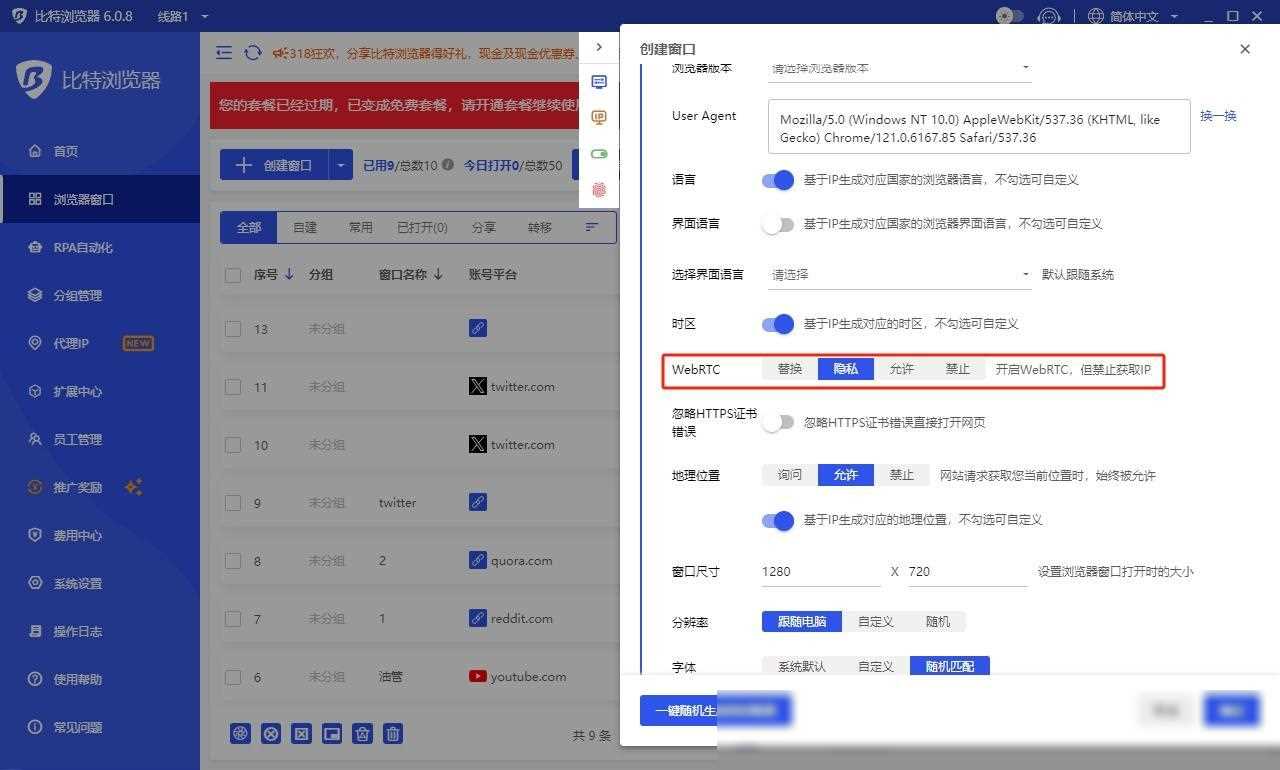
Task: Click the window width field 1280
Action: 821,572
